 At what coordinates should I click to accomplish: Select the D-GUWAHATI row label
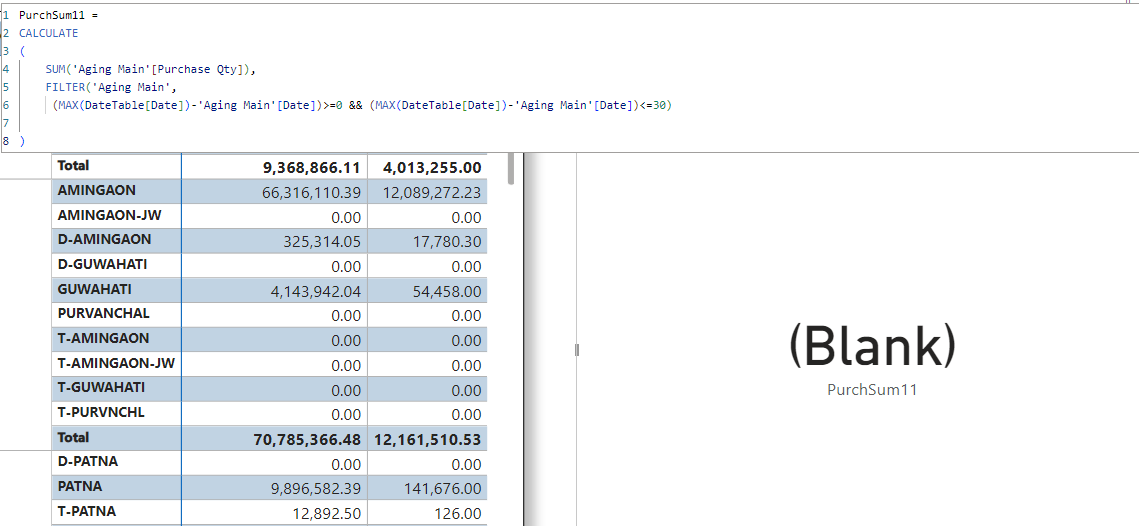[102, 264]
